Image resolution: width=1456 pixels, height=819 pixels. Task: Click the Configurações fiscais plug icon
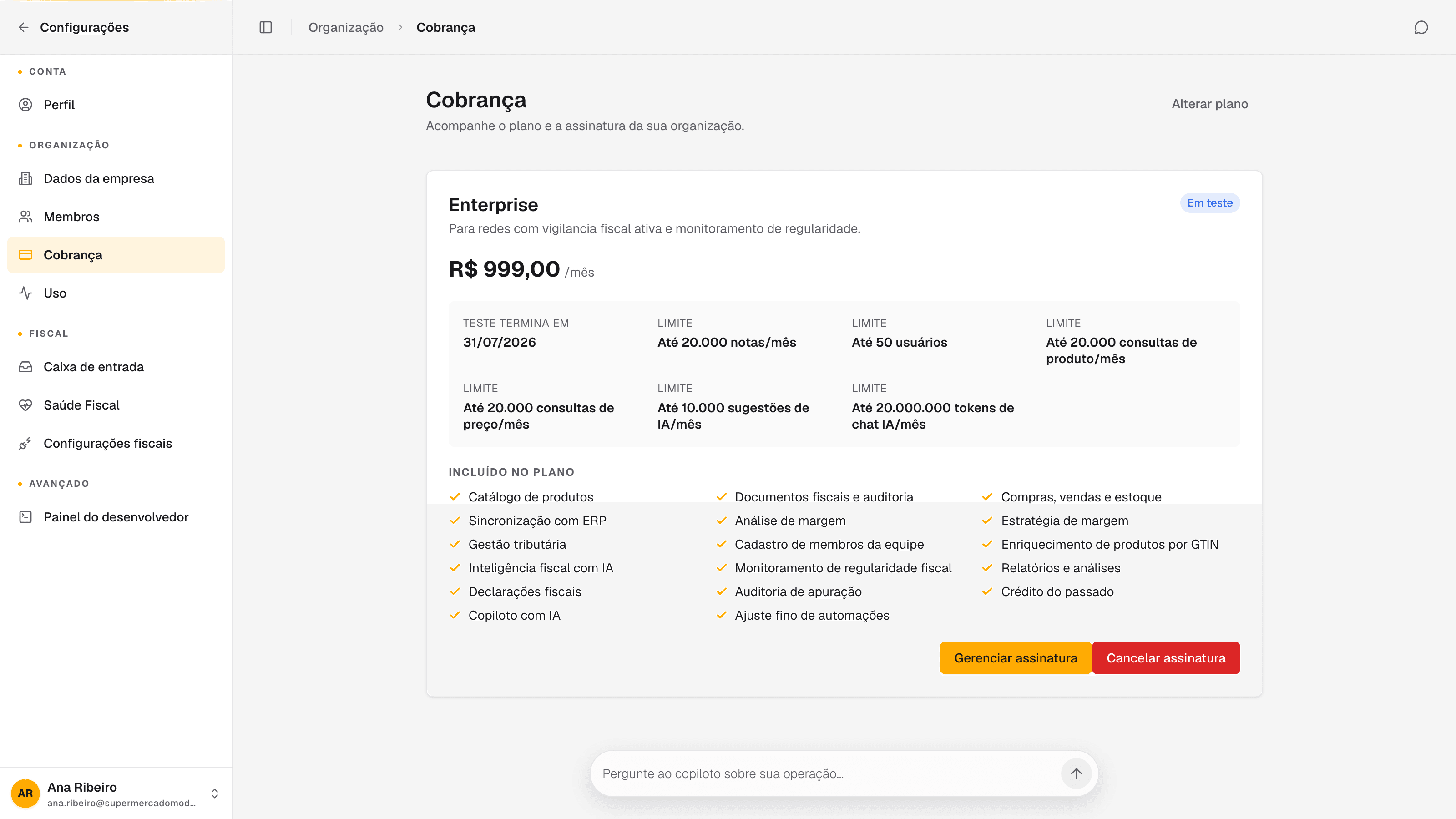tap(25, 443)
